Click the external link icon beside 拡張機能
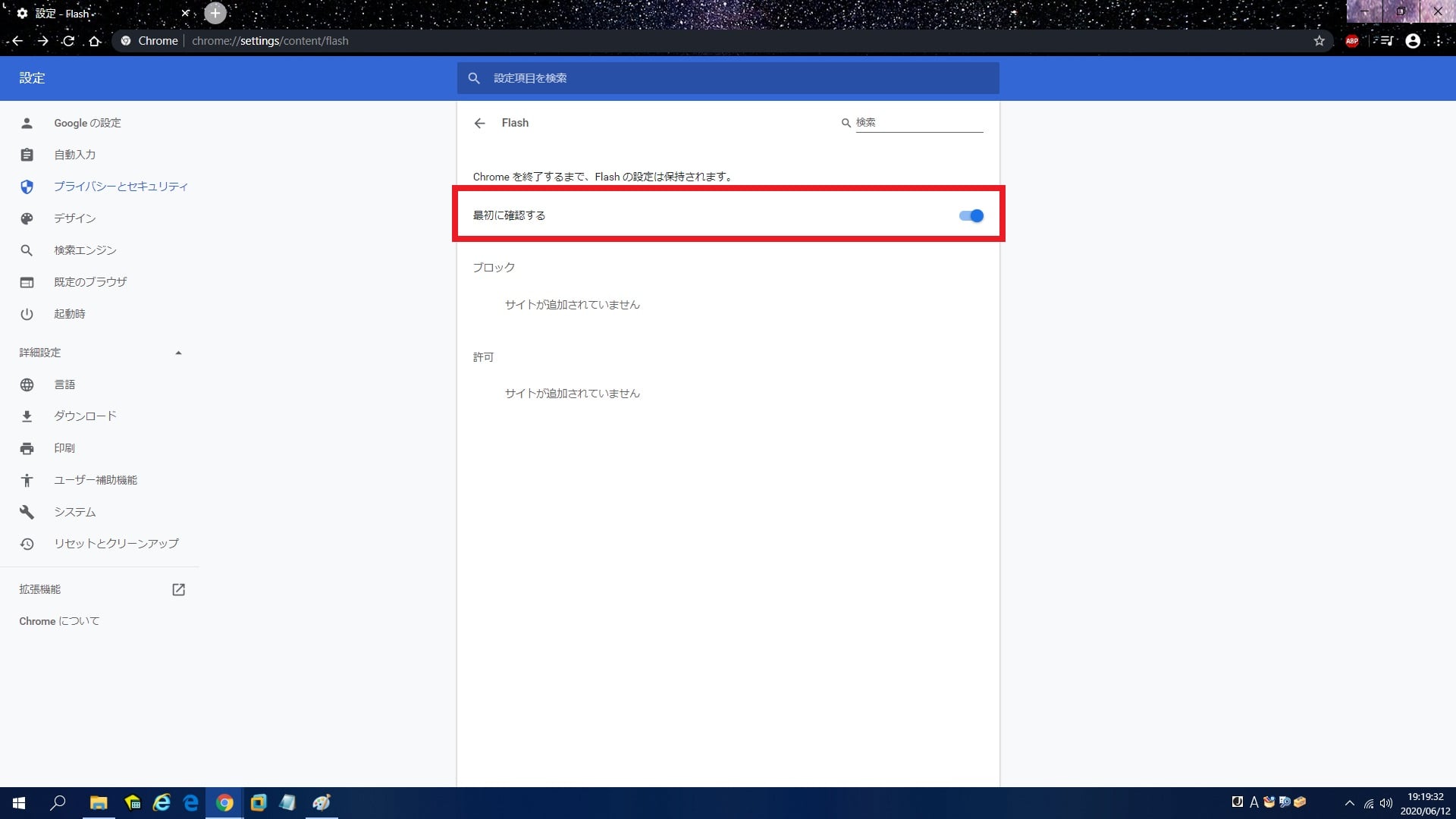This screenshot has width=1456, height=819. point(178,589)
